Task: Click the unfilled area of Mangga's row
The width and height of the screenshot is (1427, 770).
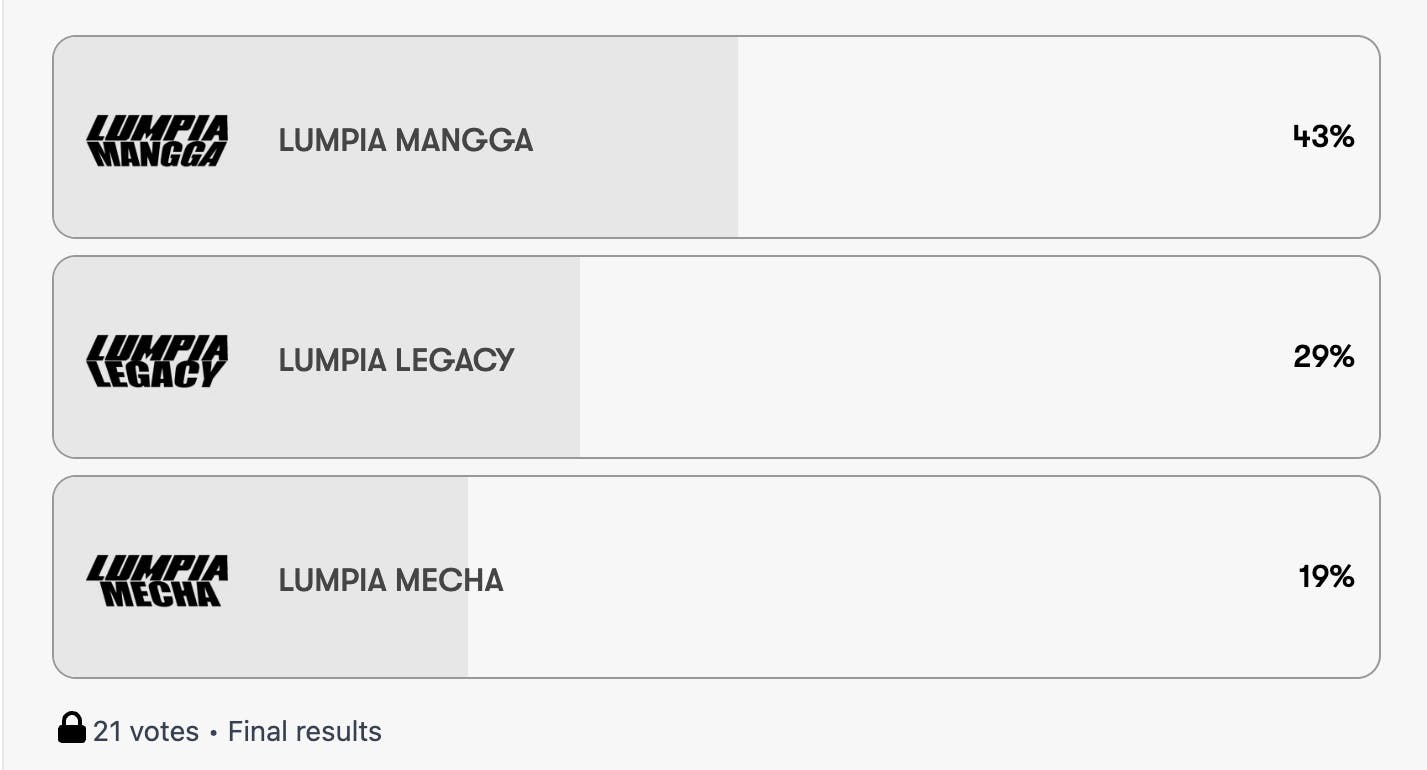Action: (x=1000, y=138)
